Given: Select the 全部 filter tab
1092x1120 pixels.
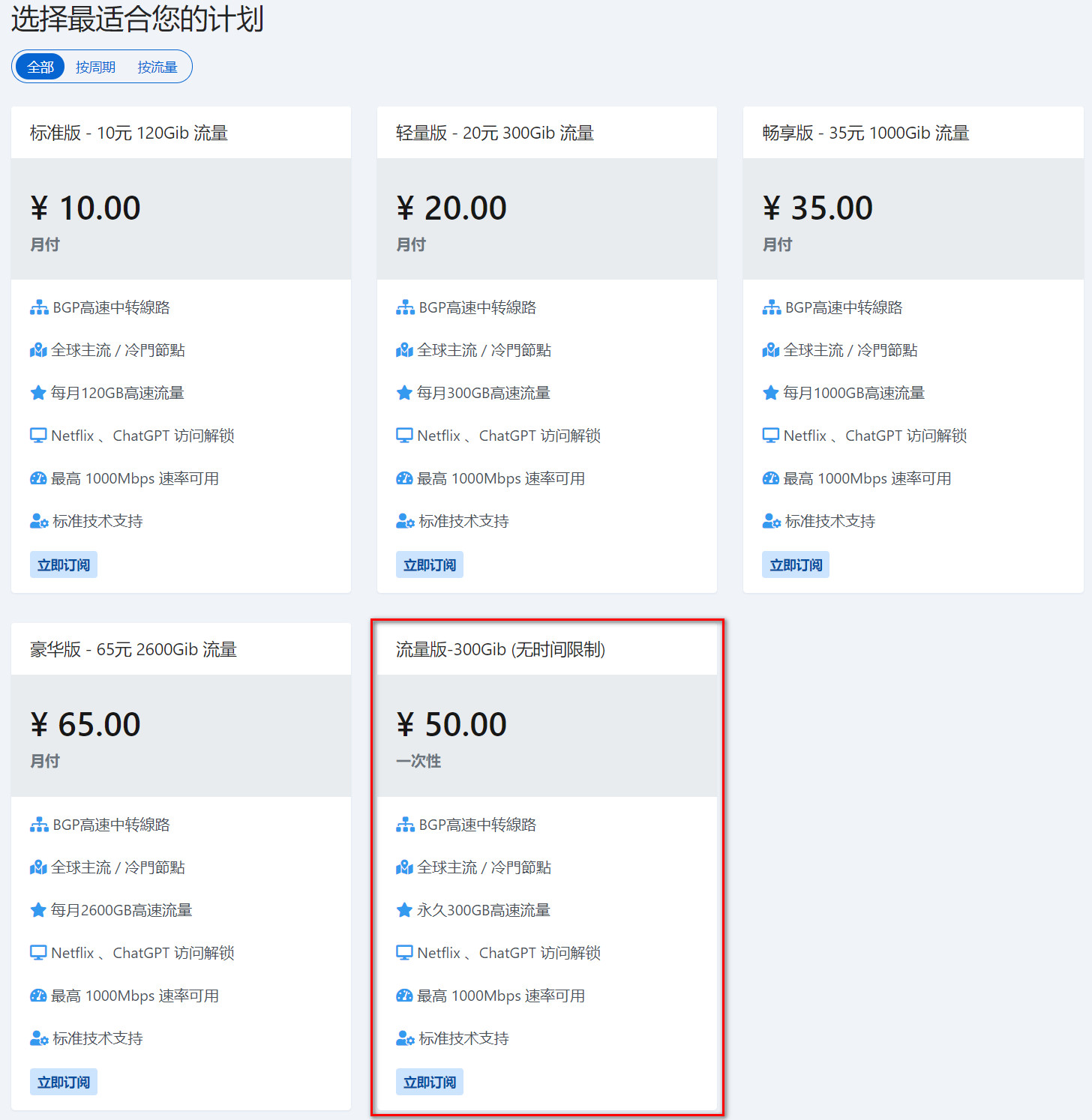Looking at the screenshot, I should click(x=40, y=67).
